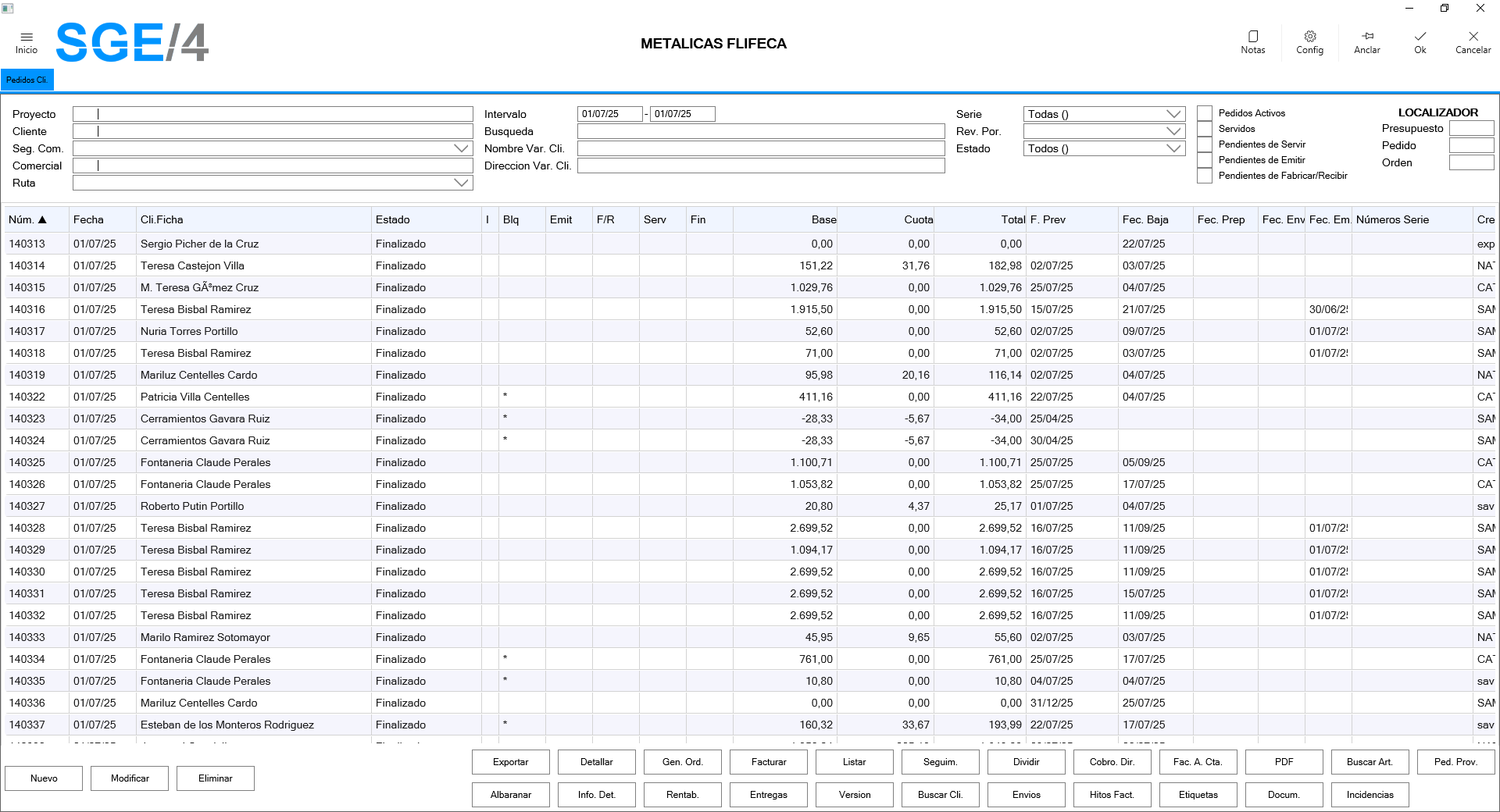
Task: Open the Config gear settings
Action: tap(1309, 43)
